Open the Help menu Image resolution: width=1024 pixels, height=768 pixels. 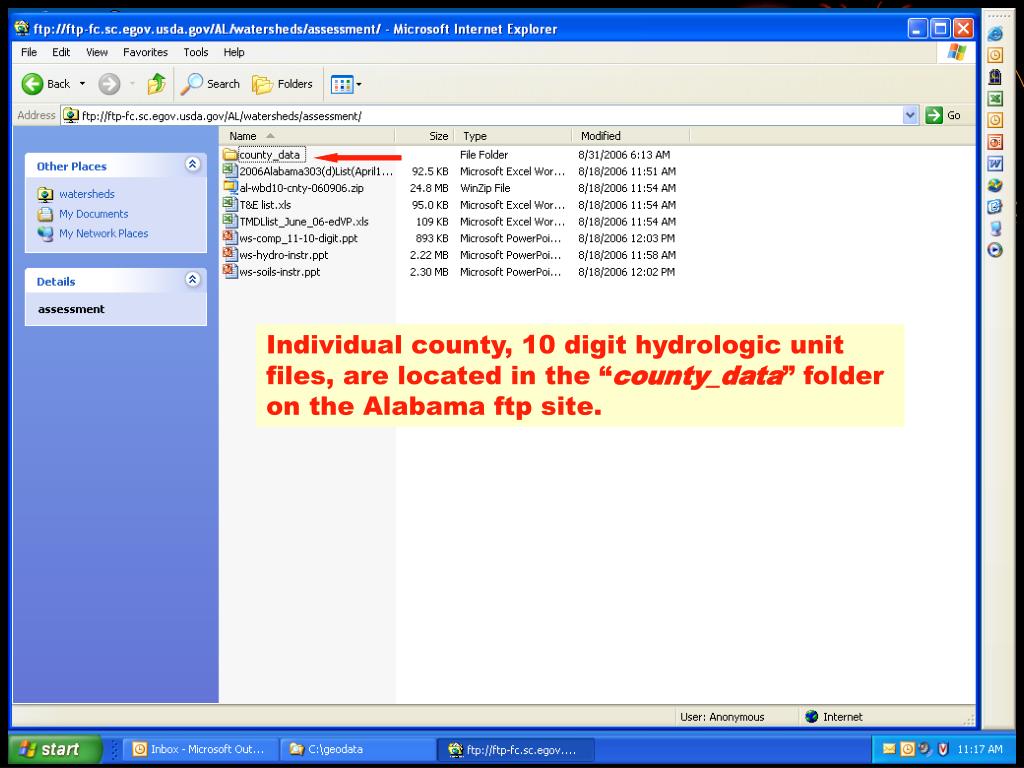[x=234, y=52]
